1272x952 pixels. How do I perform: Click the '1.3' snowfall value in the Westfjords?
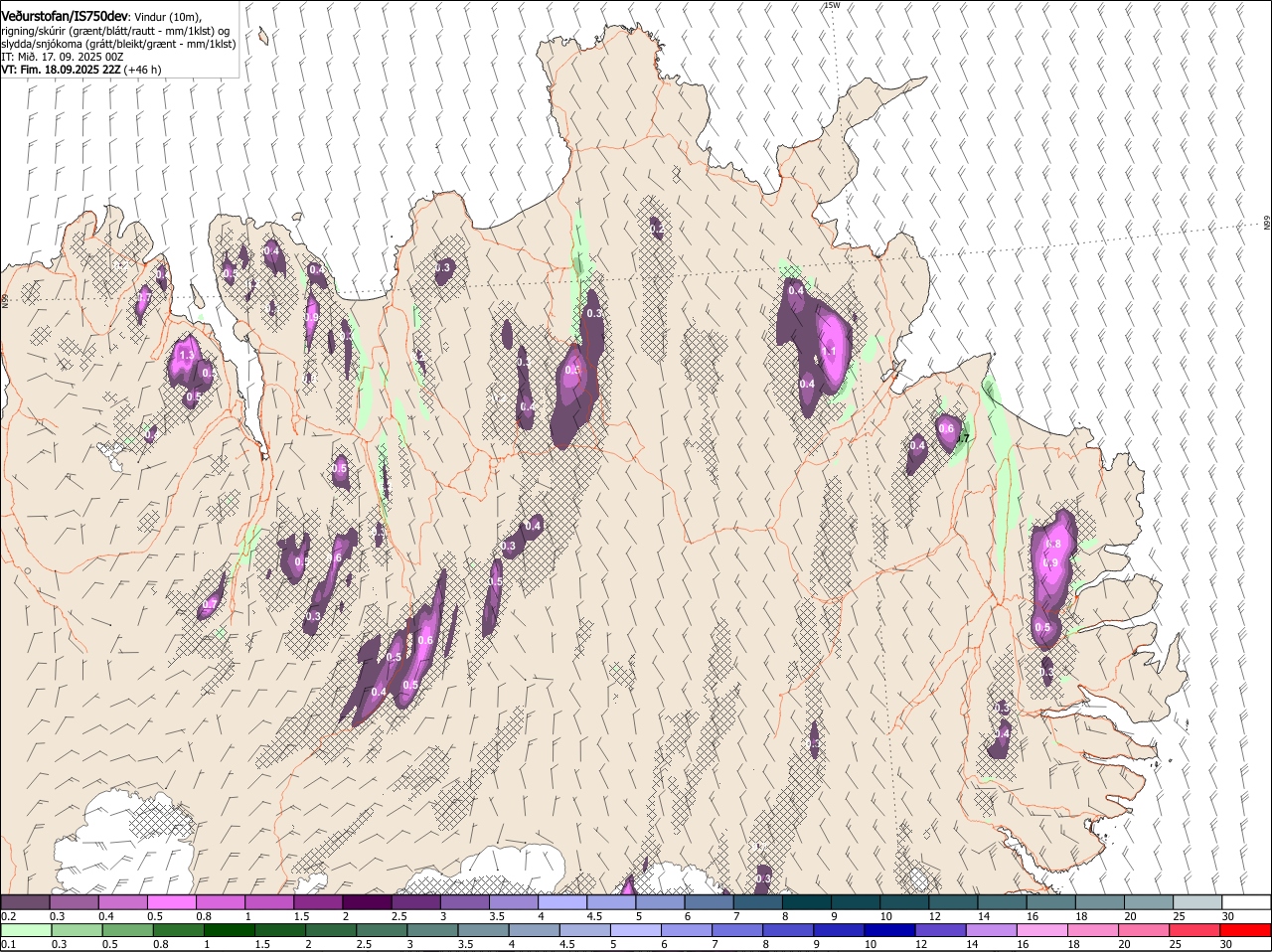(x=186, y=355)
